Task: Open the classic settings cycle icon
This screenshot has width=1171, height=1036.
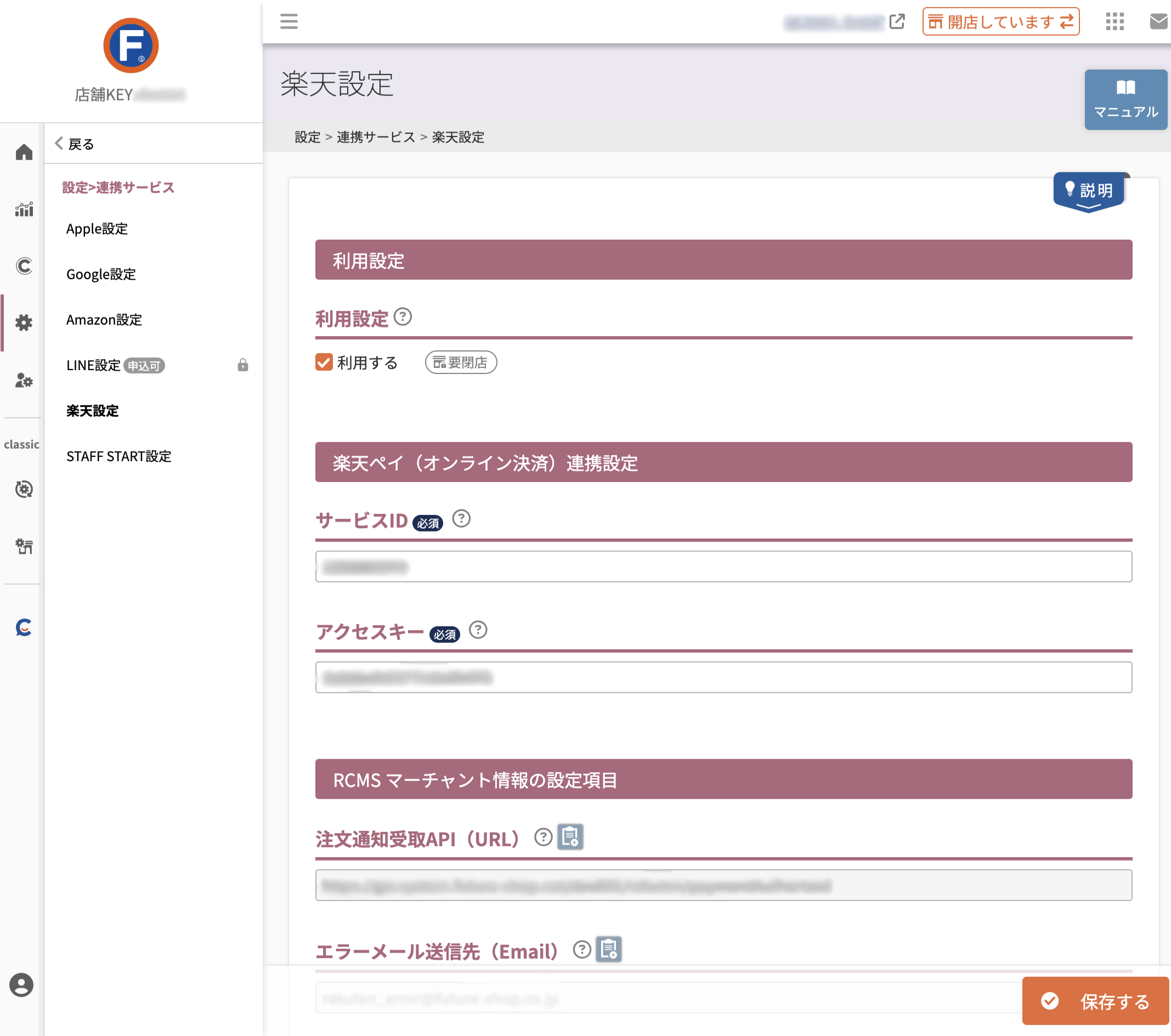Action: coord(24,489)
